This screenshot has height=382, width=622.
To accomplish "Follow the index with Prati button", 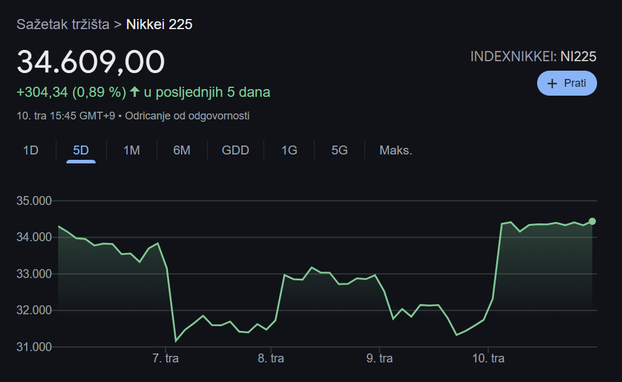I will click(x=567, y=83).
